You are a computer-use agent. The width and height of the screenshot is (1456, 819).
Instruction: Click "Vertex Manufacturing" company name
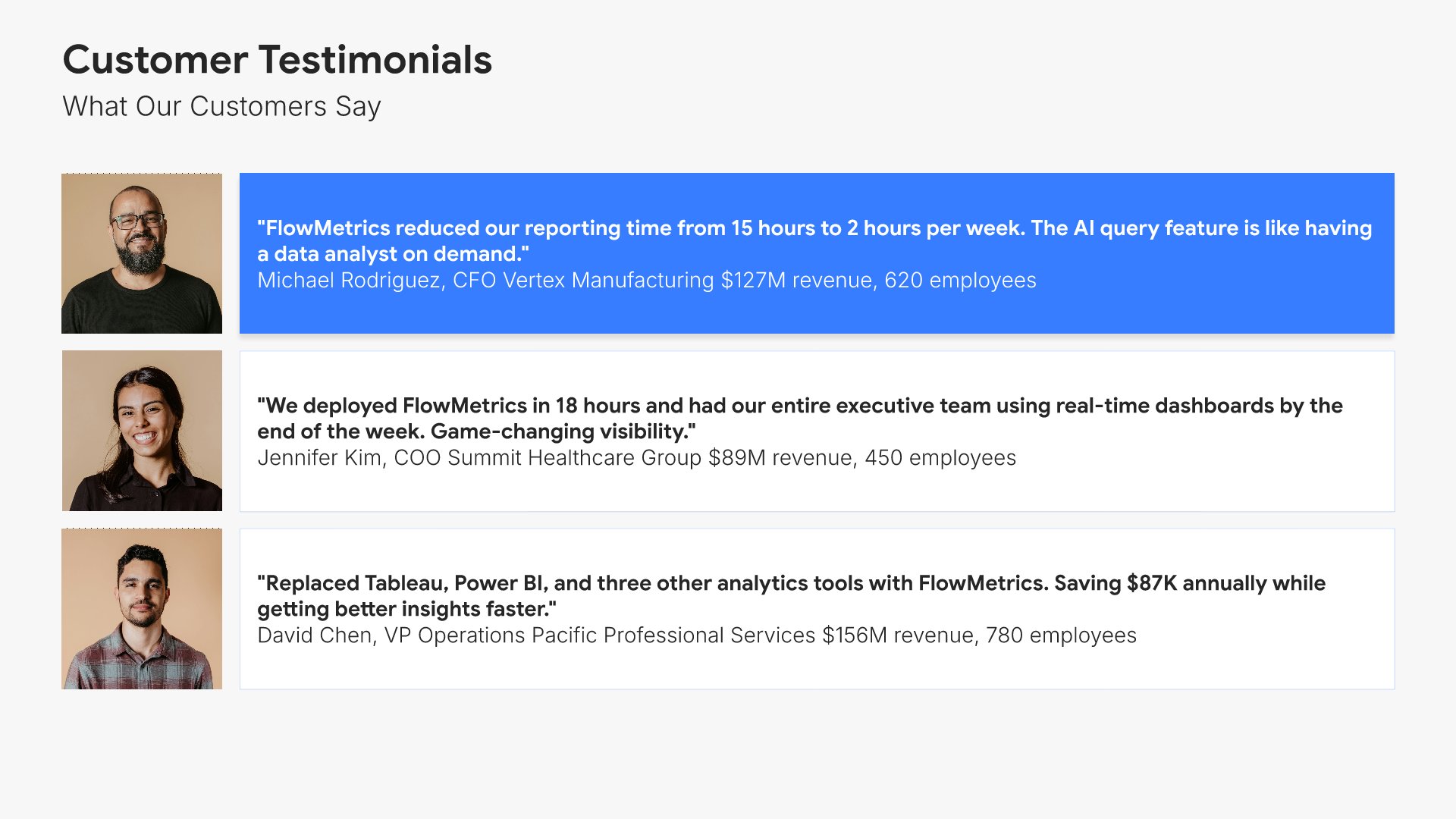[608, 281]
